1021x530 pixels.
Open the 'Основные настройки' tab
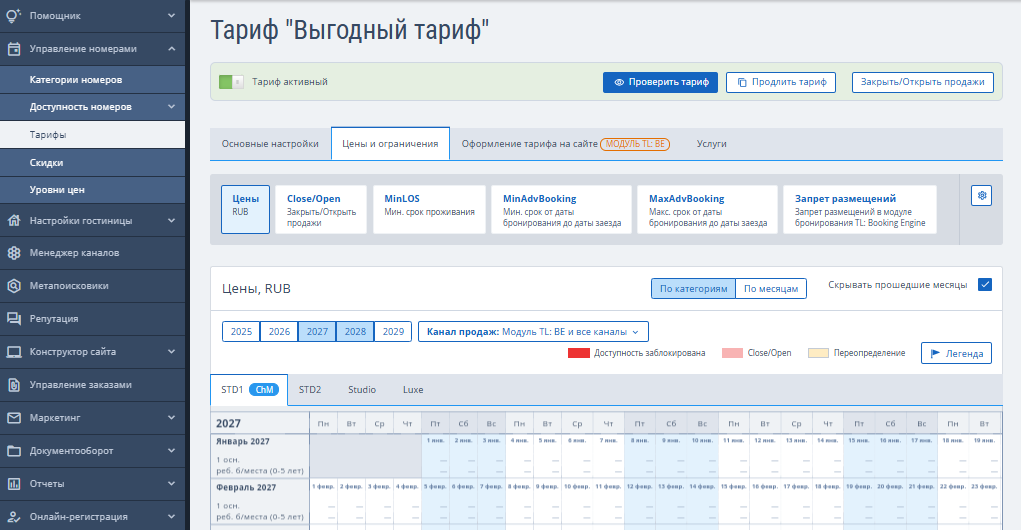(270, 144)
